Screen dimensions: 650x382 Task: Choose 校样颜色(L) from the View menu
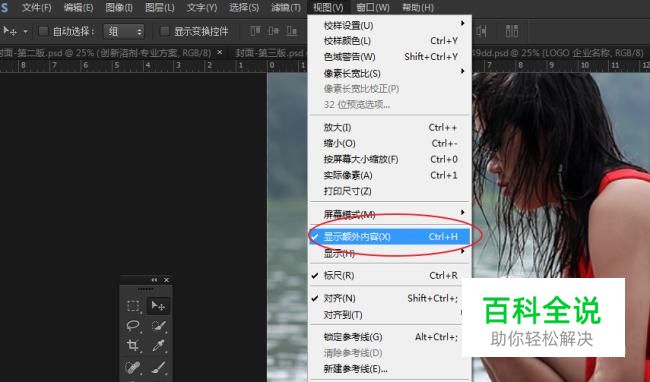pos(390,41)
